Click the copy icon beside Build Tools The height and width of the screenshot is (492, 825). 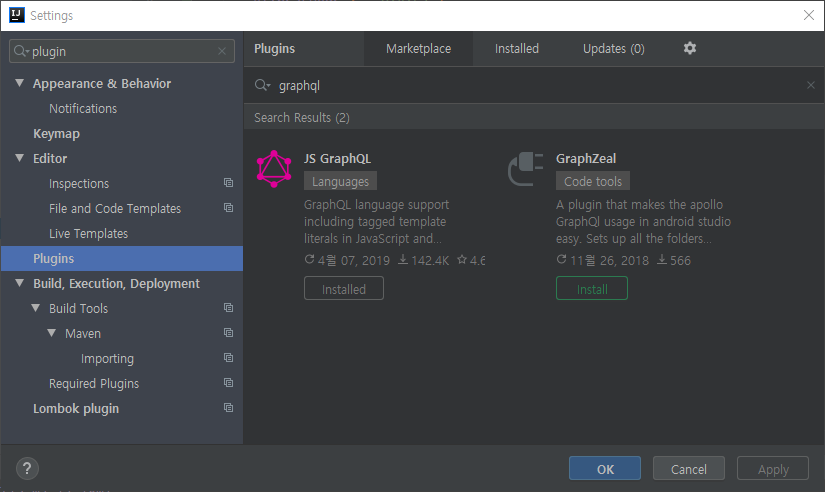[228, 308]
